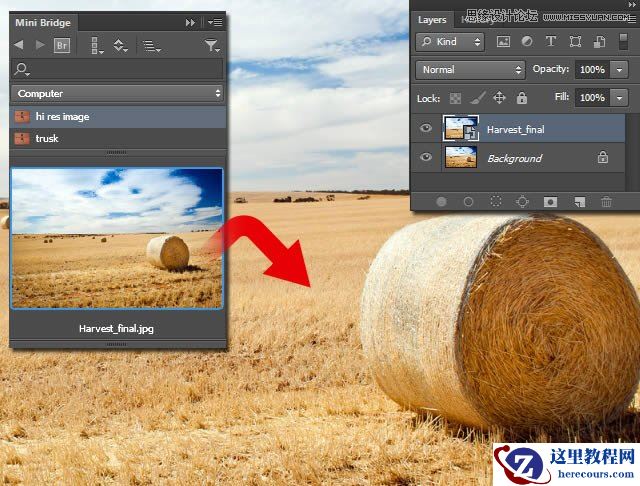Delete the selected layer with trash icon
640x486 pixels.
[606, 202]
